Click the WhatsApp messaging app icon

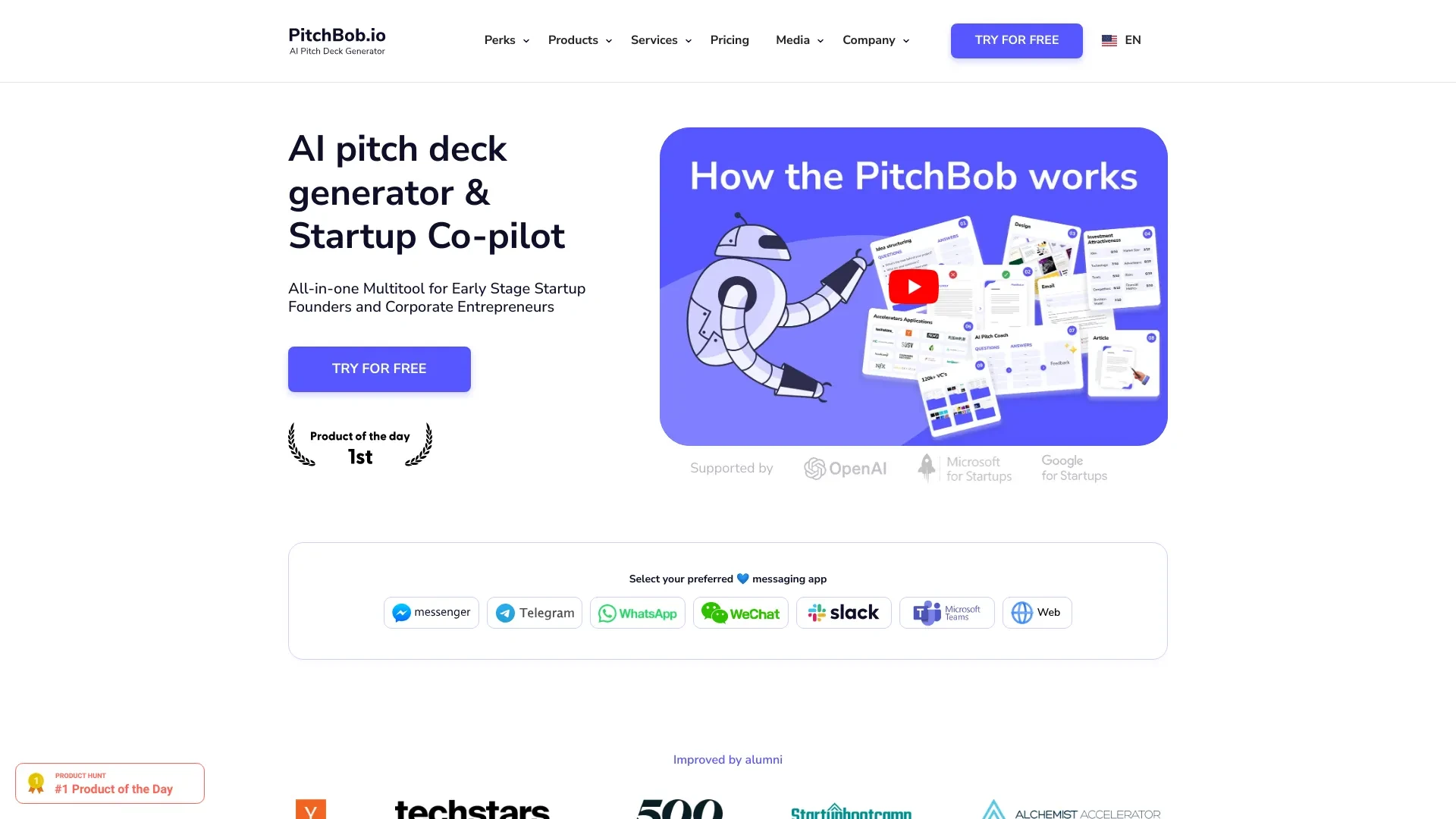637,612
